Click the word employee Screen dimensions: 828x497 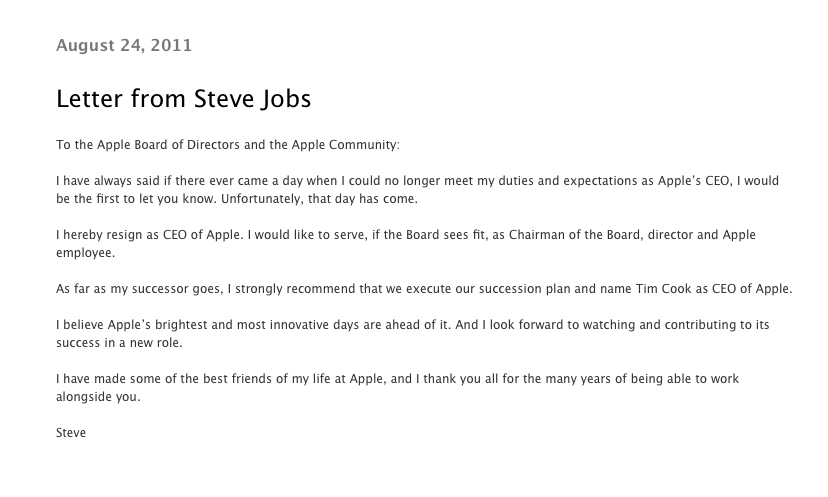click(85, 254)
